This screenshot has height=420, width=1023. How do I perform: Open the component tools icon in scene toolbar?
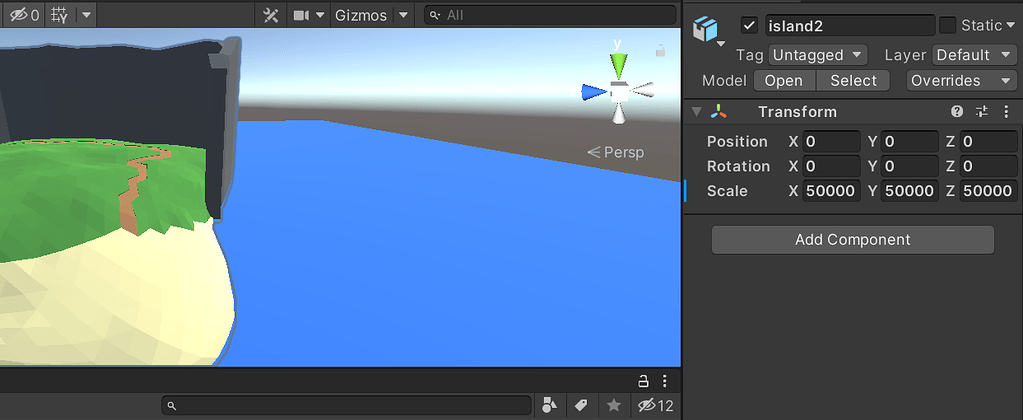pos(270,15)
